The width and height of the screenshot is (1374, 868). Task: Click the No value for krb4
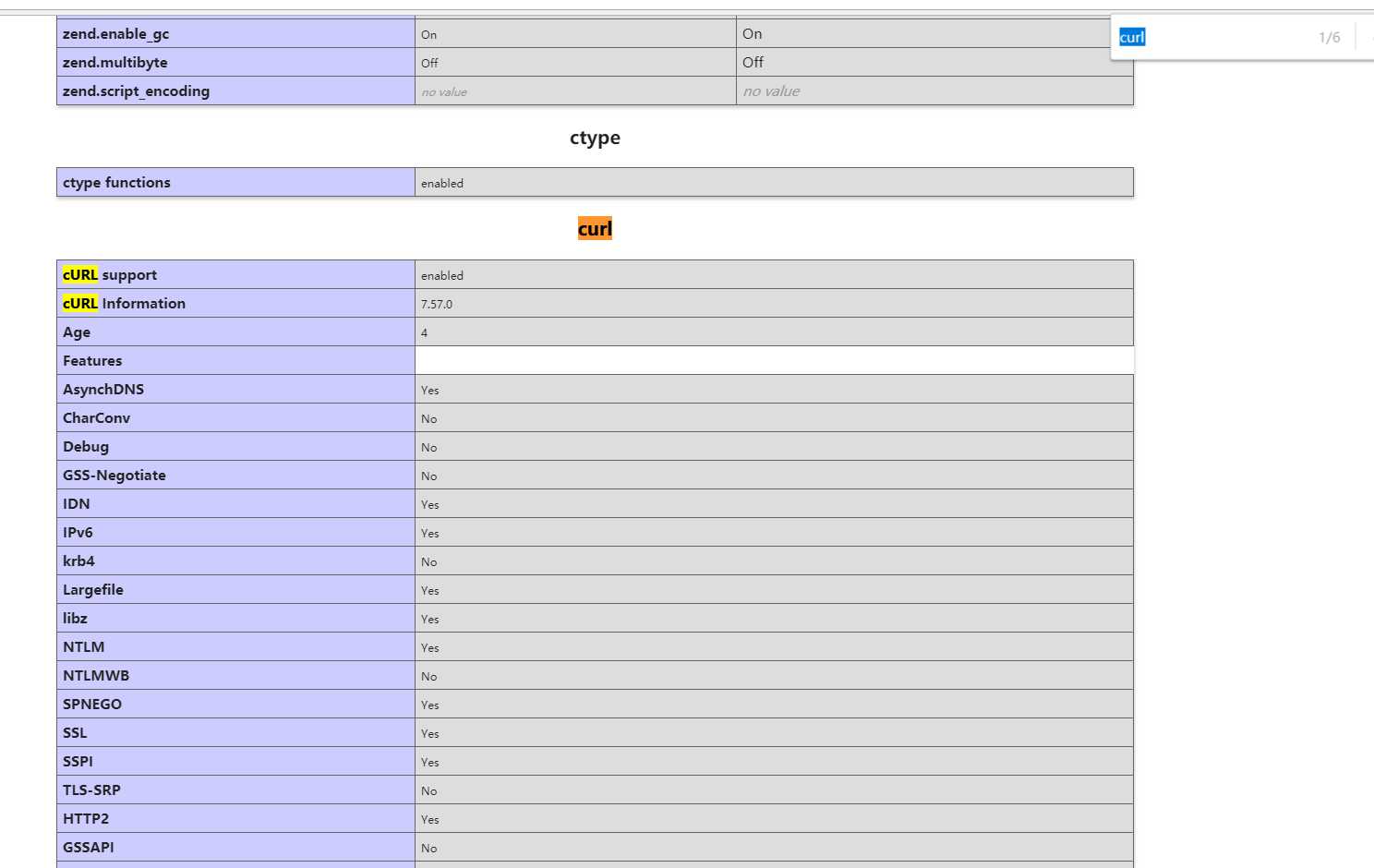pos(429,562)
